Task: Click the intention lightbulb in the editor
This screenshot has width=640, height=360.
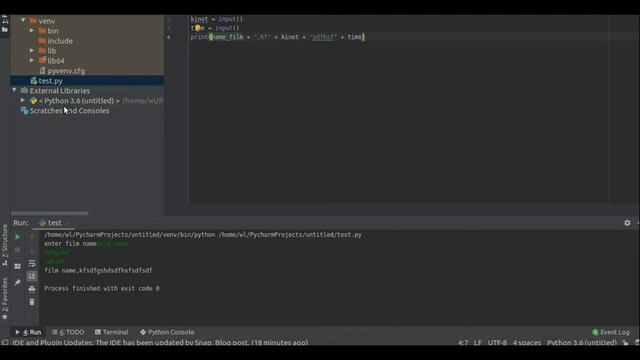Action: 198,28
